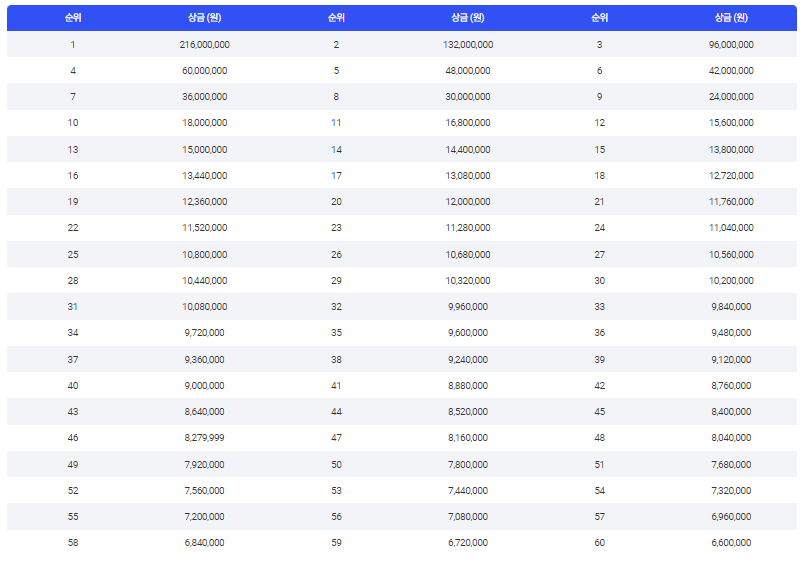Select the 6,720,000 prize value
The height and width of the screenshot is (572, 803).
click(468, 543)
